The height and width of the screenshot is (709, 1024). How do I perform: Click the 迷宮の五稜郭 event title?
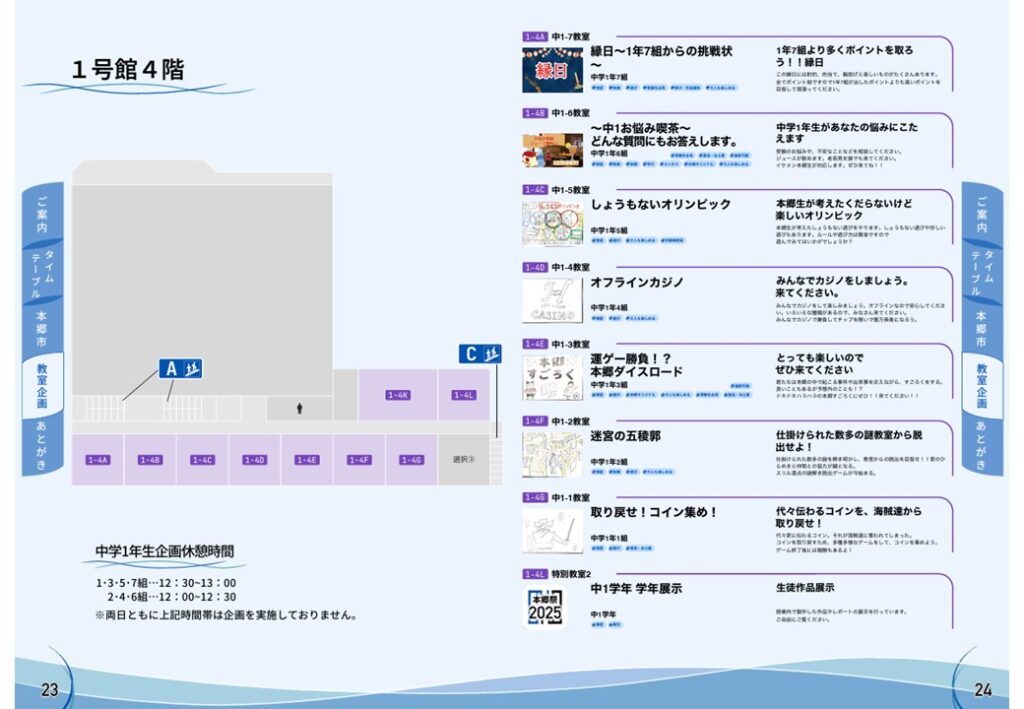click(625, 436)
